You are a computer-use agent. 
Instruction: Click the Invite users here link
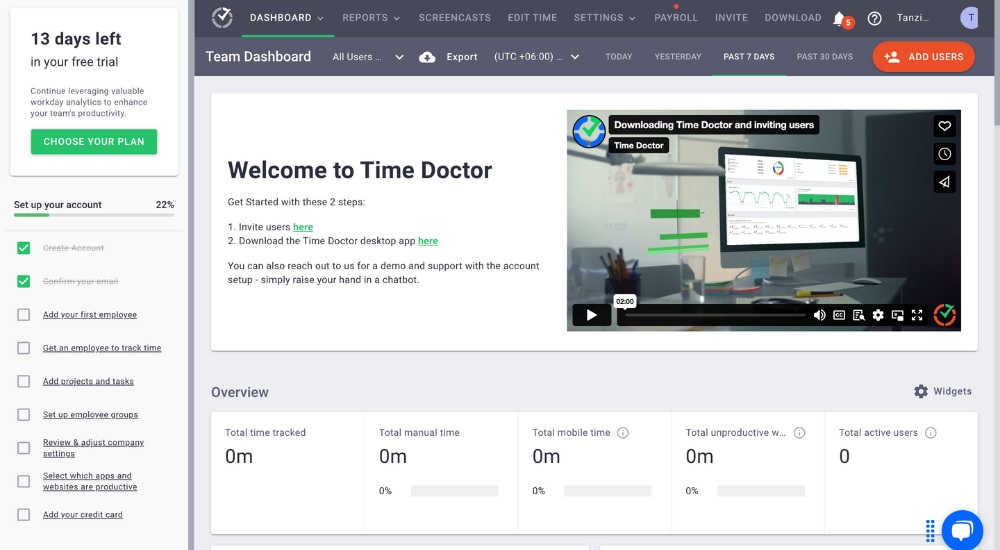pyautogui.click(x=303, y=227)
